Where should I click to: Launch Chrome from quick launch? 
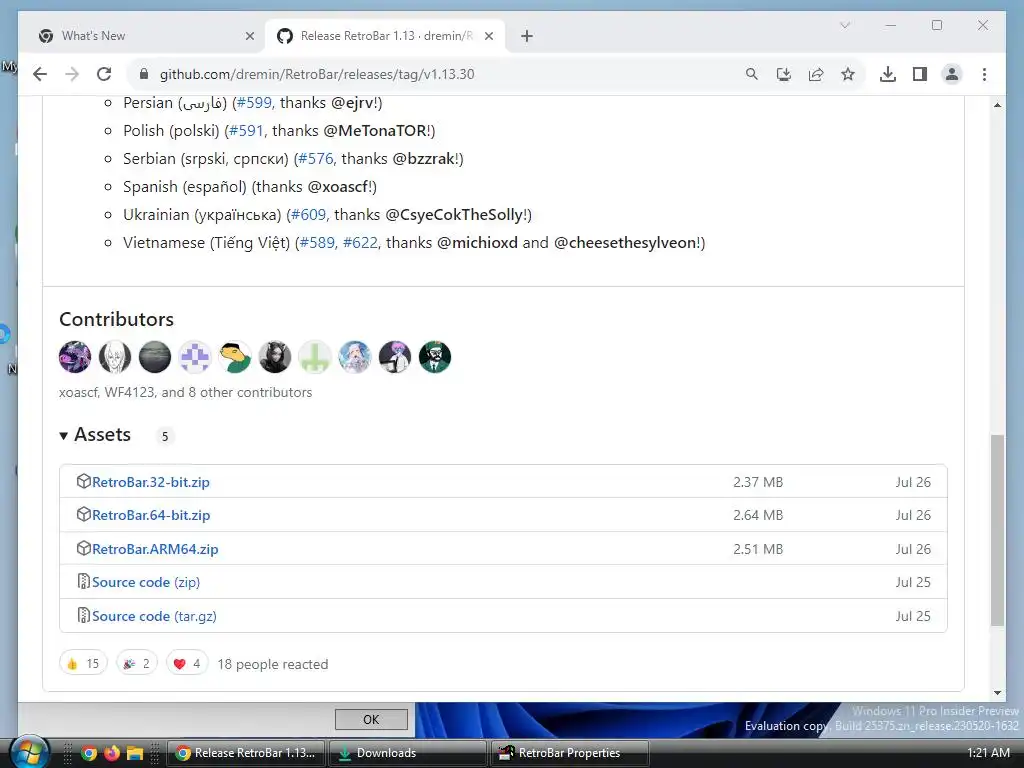[89, 753]
